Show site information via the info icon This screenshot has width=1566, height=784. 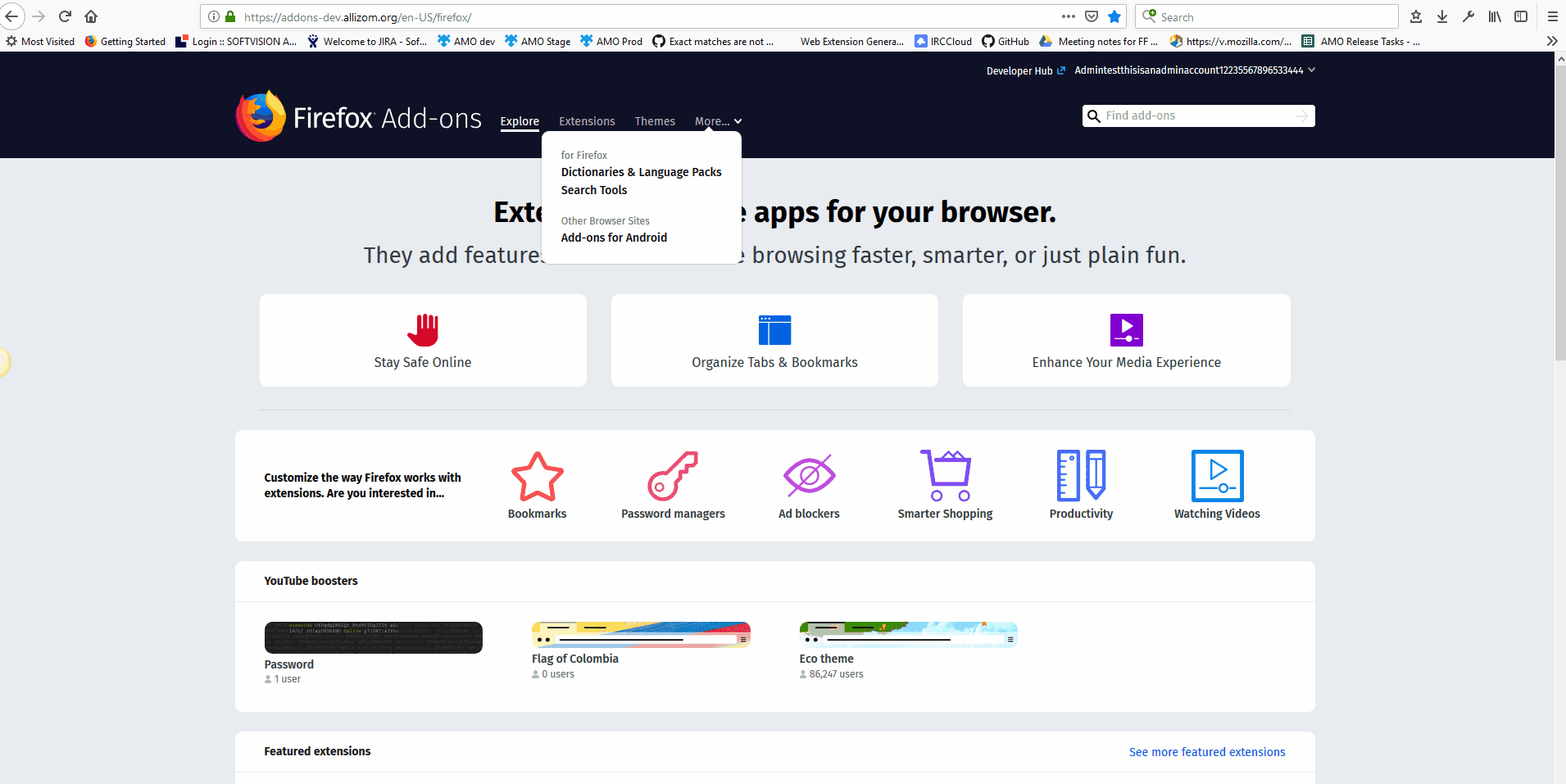tap(214, 16)
